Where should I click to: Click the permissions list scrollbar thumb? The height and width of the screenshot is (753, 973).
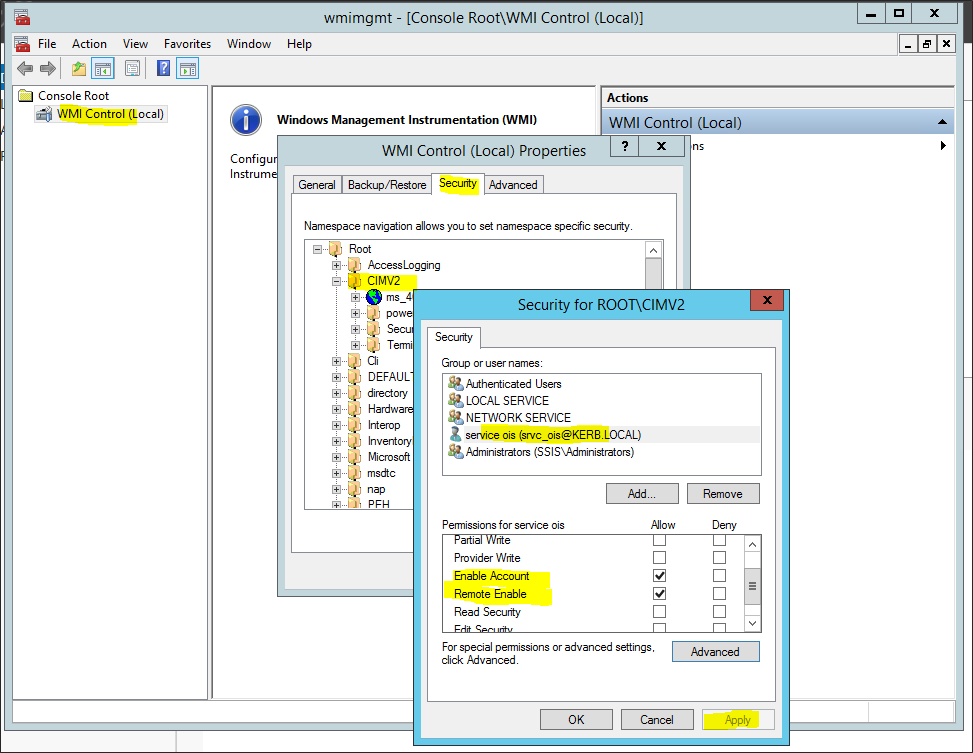(752, 586)
